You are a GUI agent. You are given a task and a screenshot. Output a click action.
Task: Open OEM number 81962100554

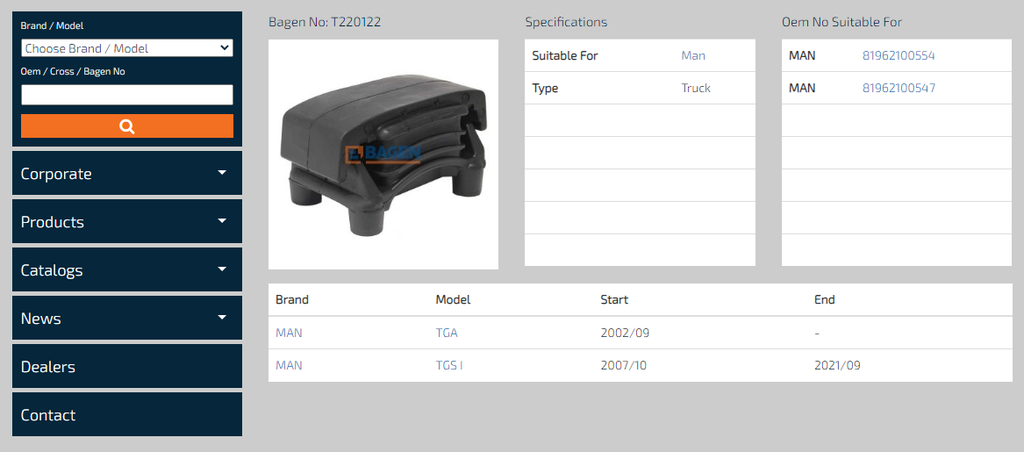[x=898, y=56]
